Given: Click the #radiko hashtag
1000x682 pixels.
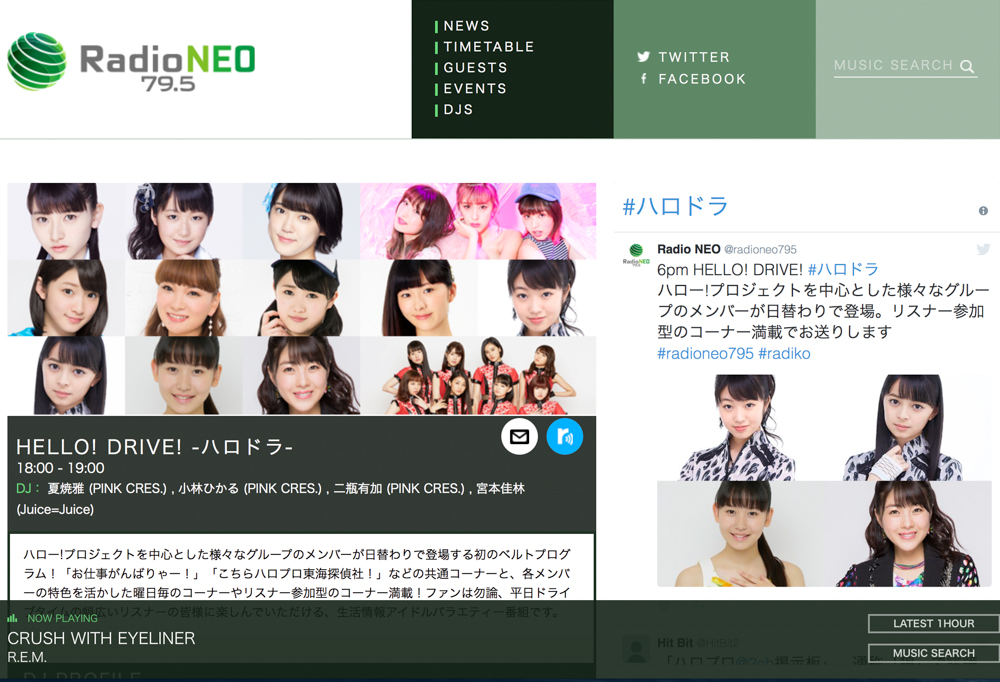Looking at the screenshot, I should point(784,353).
